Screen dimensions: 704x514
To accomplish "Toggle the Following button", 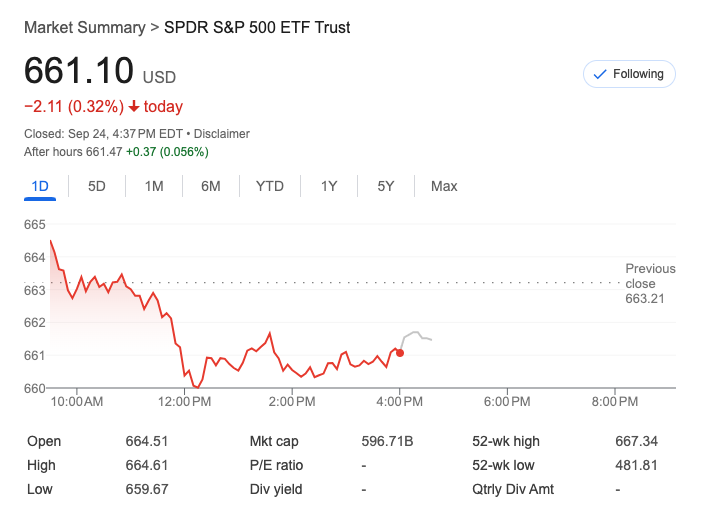I will click(x=629, y=74).
